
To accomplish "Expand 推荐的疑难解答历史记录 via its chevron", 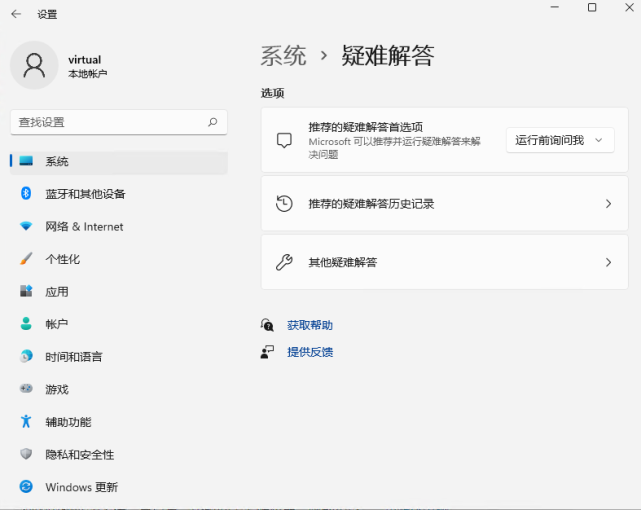I will click(608, 204).
